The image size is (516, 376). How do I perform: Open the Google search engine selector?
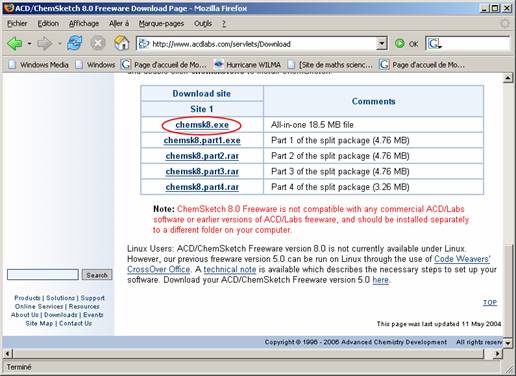point(435,44)
